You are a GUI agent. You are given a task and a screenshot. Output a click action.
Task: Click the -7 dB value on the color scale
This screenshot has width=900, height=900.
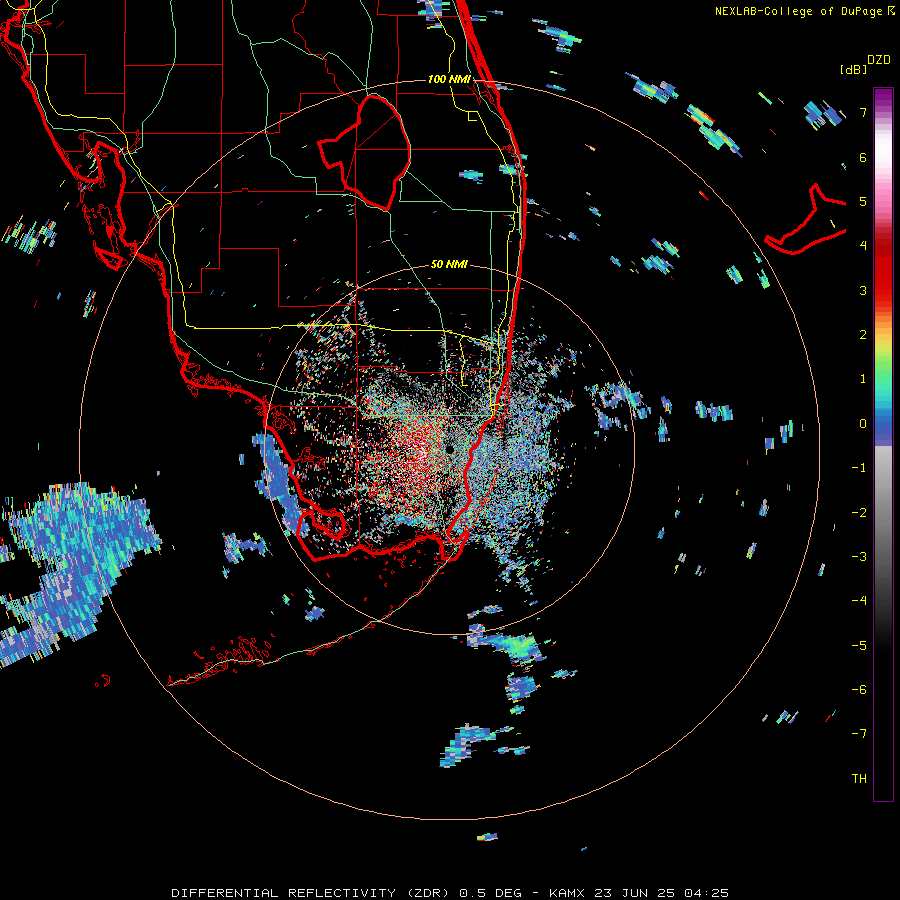[859, 734]
